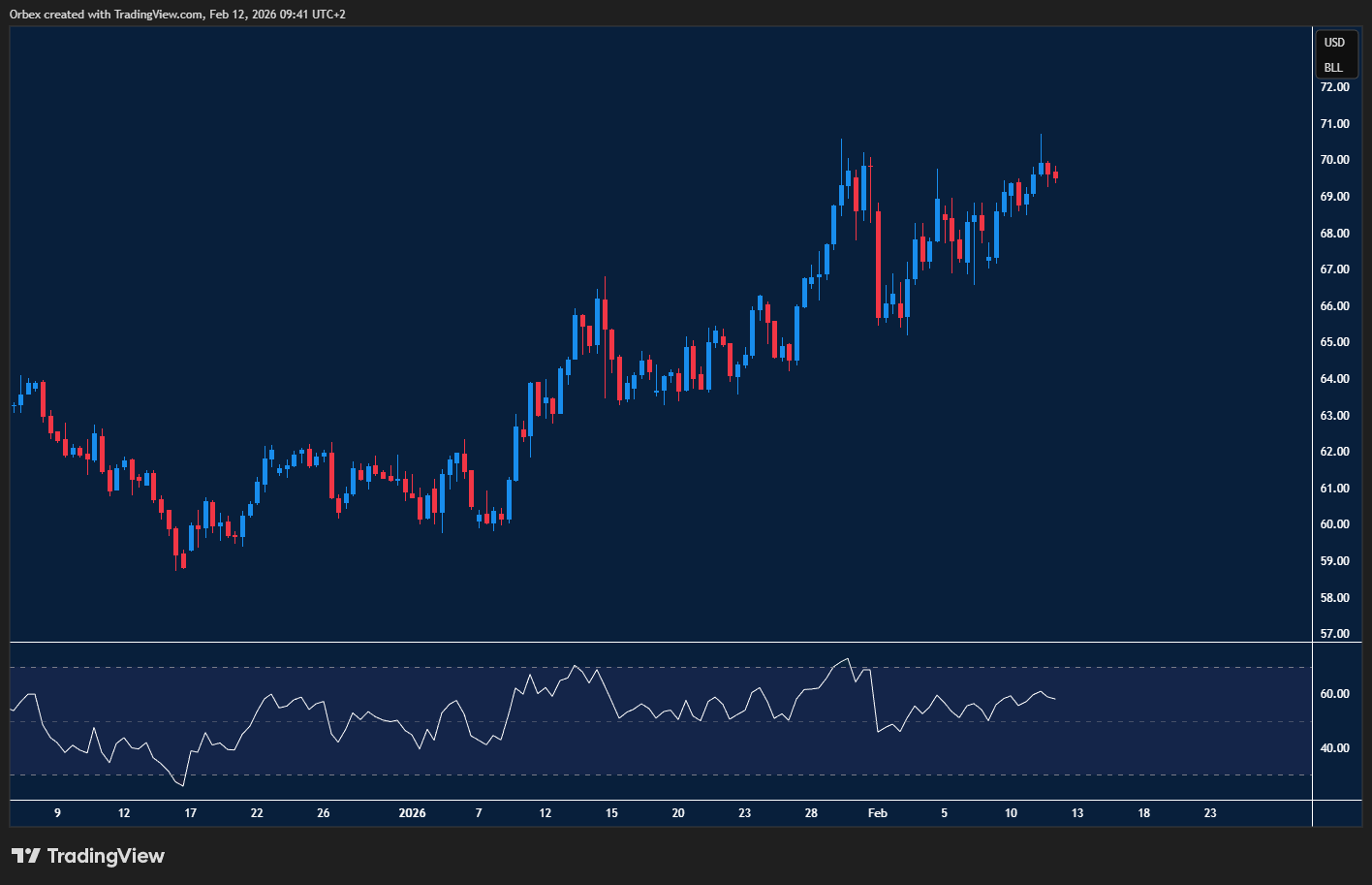Image resolution: width=1372 pixels, height=885 pixels.
Task: Select the 72.00 price axis label
Action: [1334, 87]
